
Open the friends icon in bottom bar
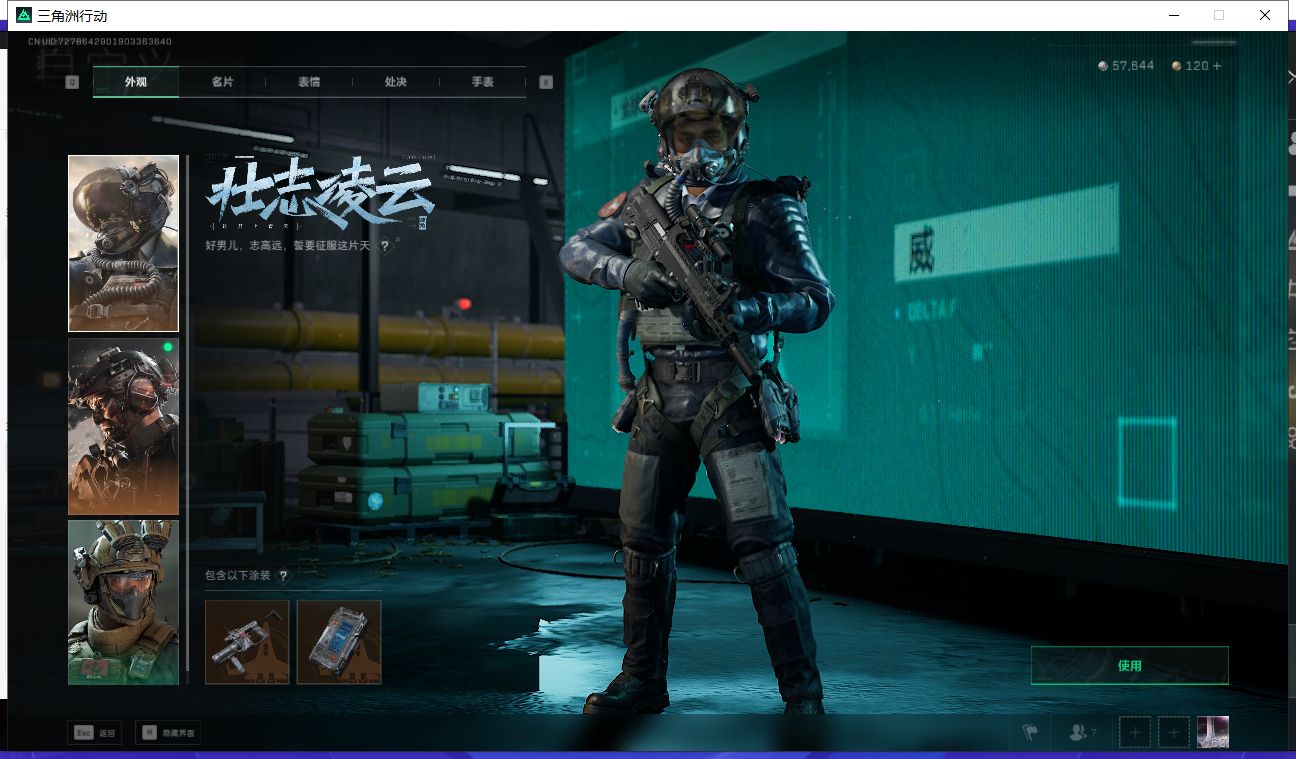click(1082, 733)
